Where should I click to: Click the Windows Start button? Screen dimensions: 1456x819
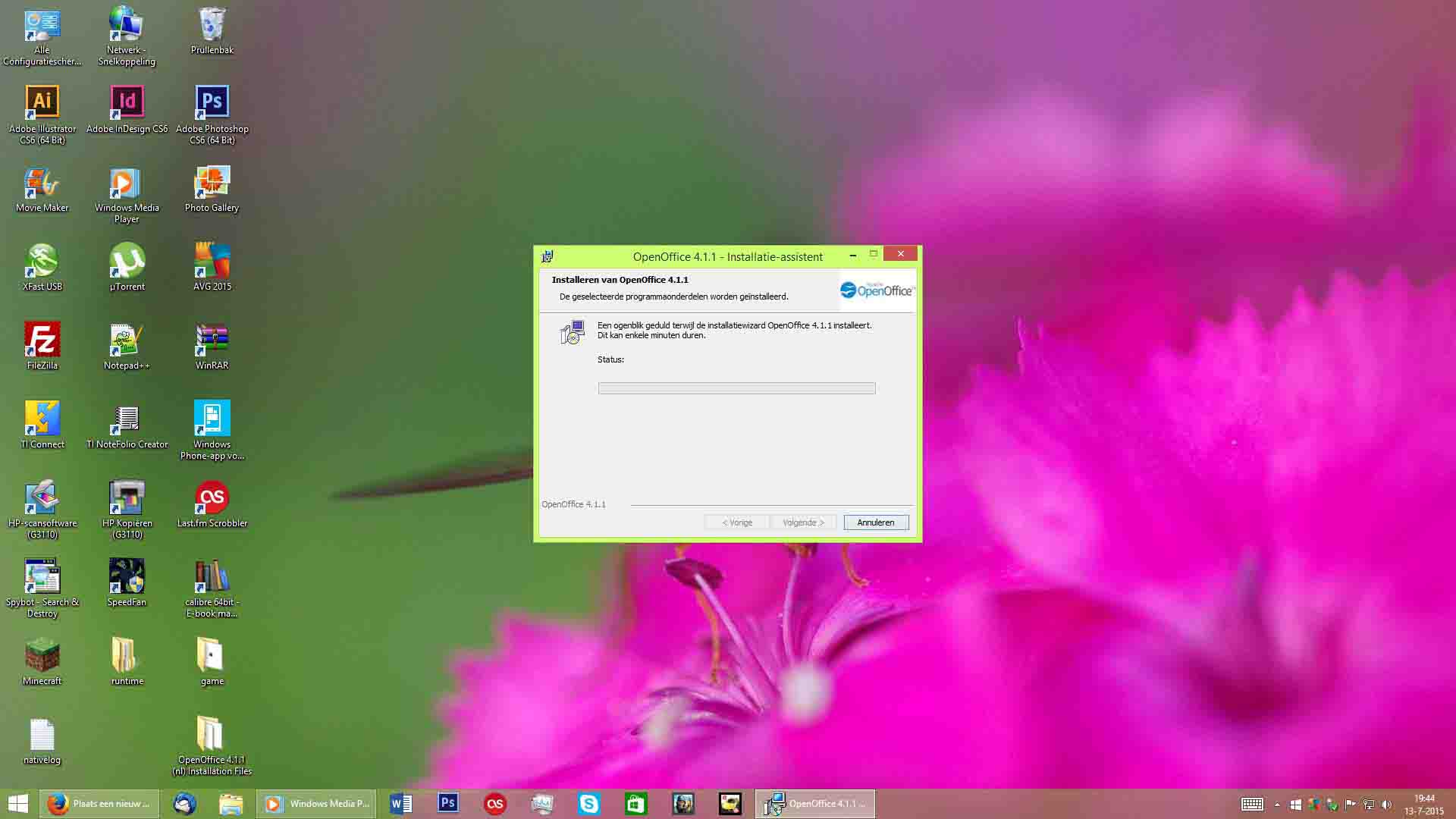coord(18,804)
